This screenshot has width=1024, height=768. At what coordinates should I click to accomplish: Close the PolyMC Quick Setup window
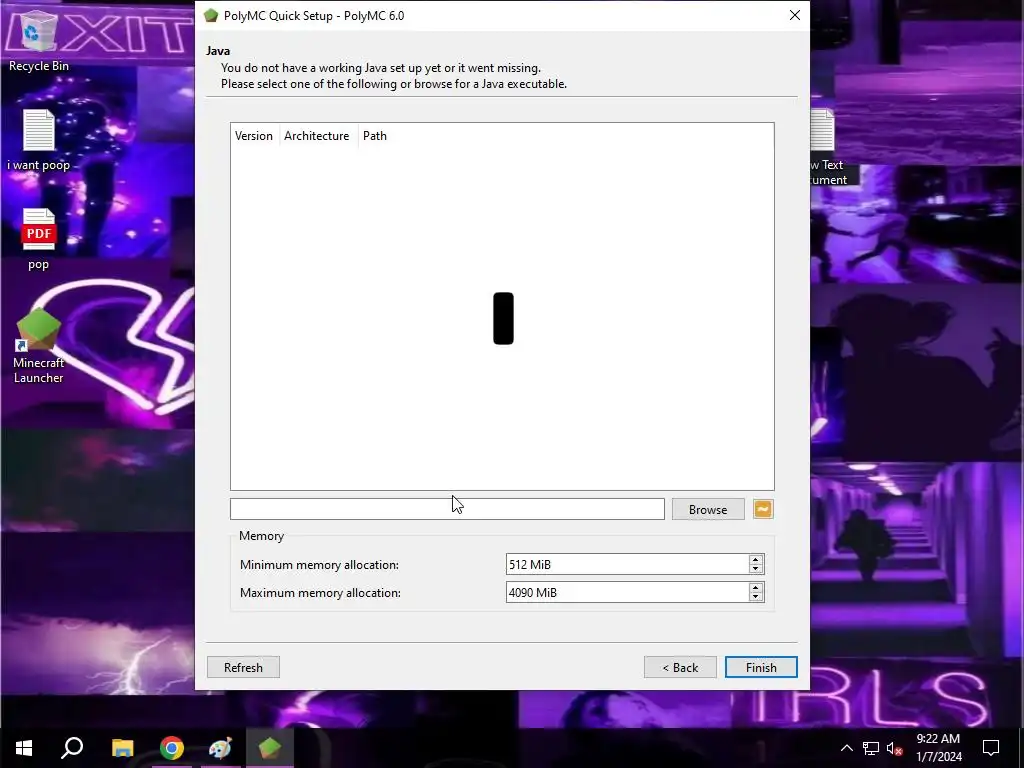click(x=794, y=15)
